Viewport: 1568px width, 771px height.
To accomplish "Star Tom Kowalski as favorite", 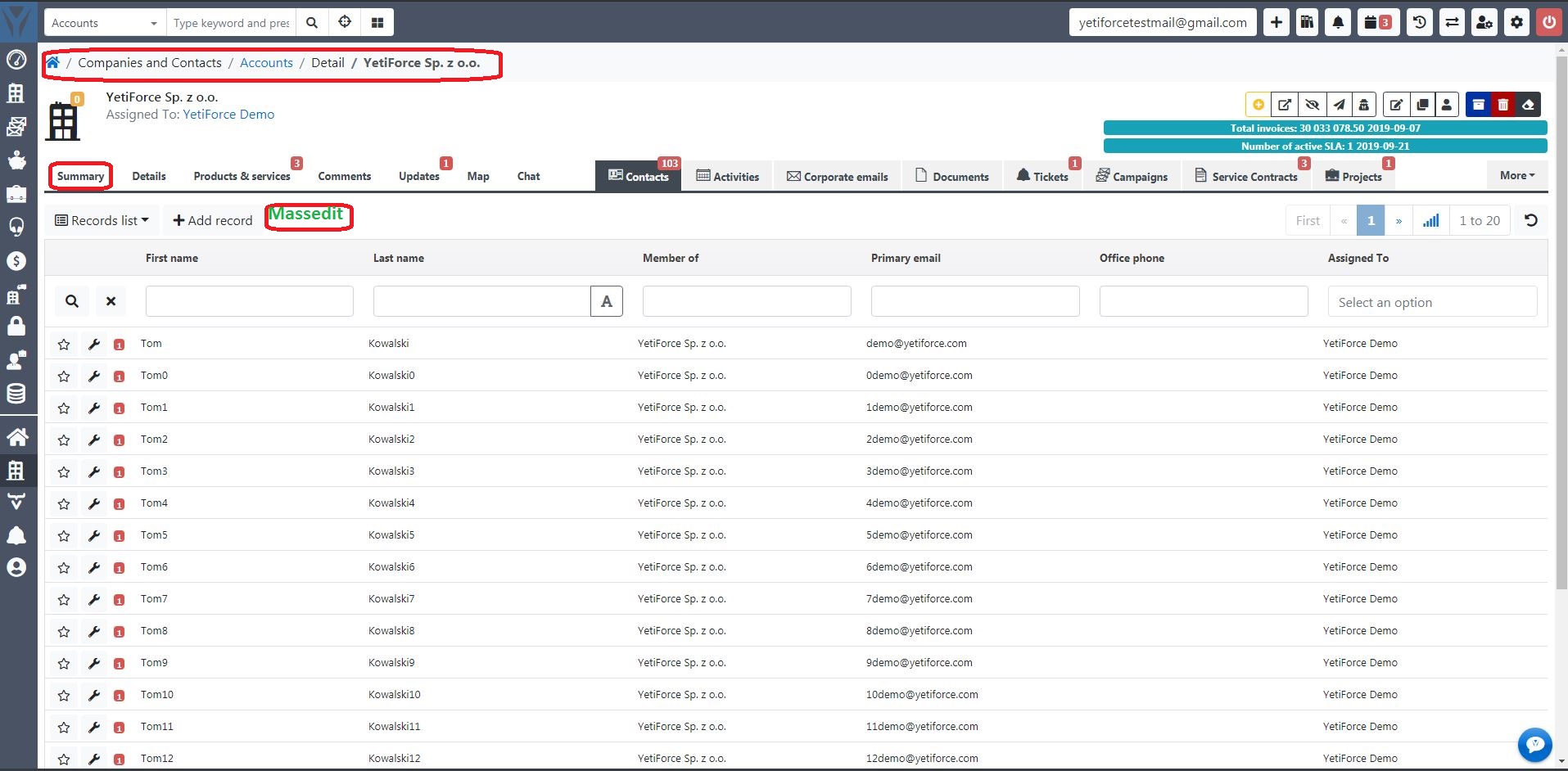I will 64,344.
